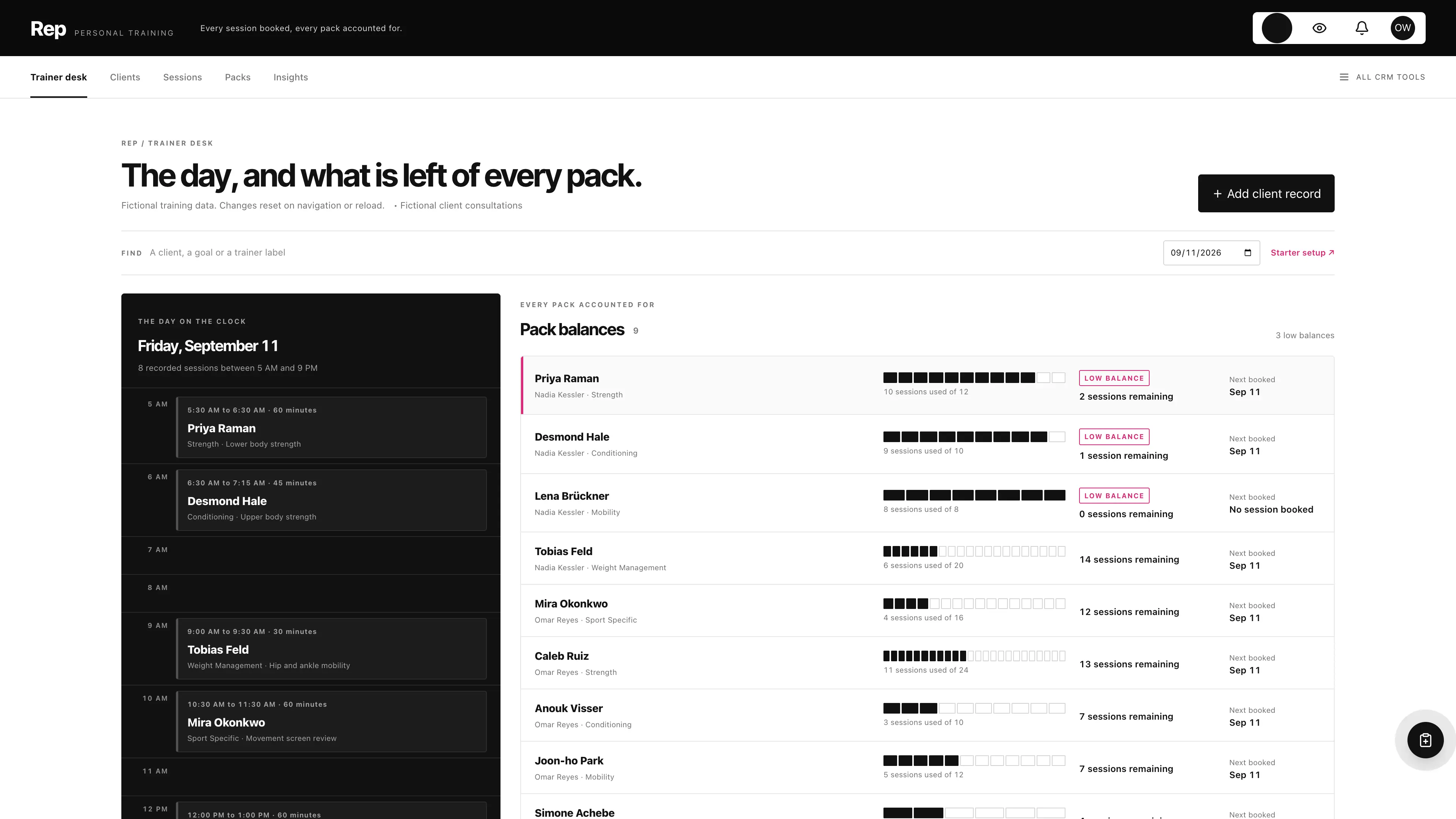Switch to the Clients tab

pos(125,77)
